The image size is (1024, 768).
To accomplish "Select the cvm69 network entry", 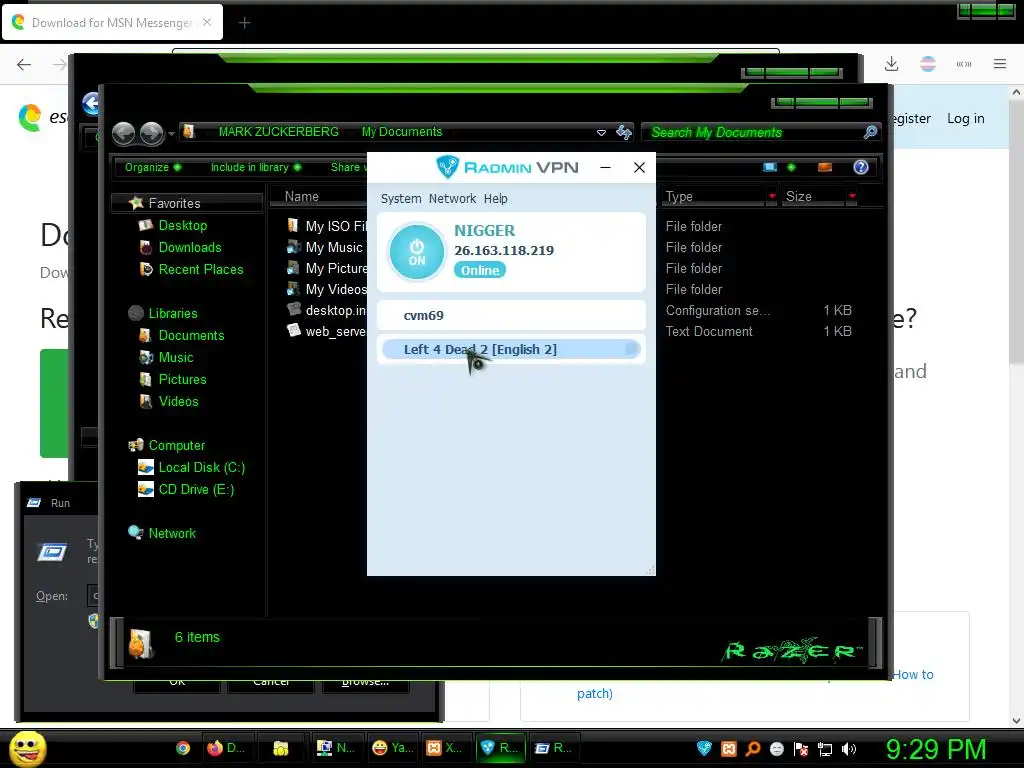I will tap(511, 315).
